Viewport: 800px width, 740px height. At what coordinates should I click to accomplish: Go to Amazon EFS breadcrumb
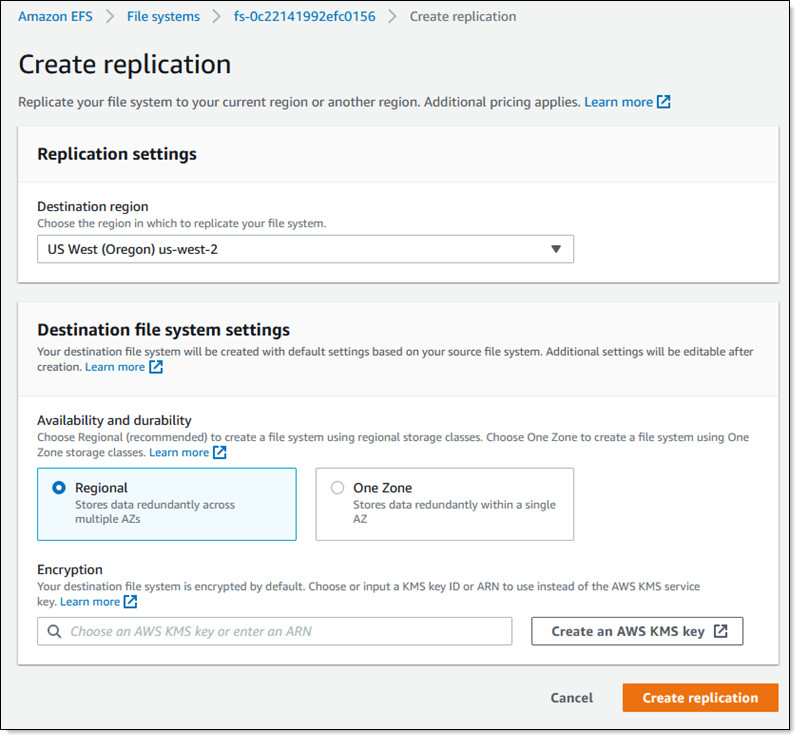56,17
